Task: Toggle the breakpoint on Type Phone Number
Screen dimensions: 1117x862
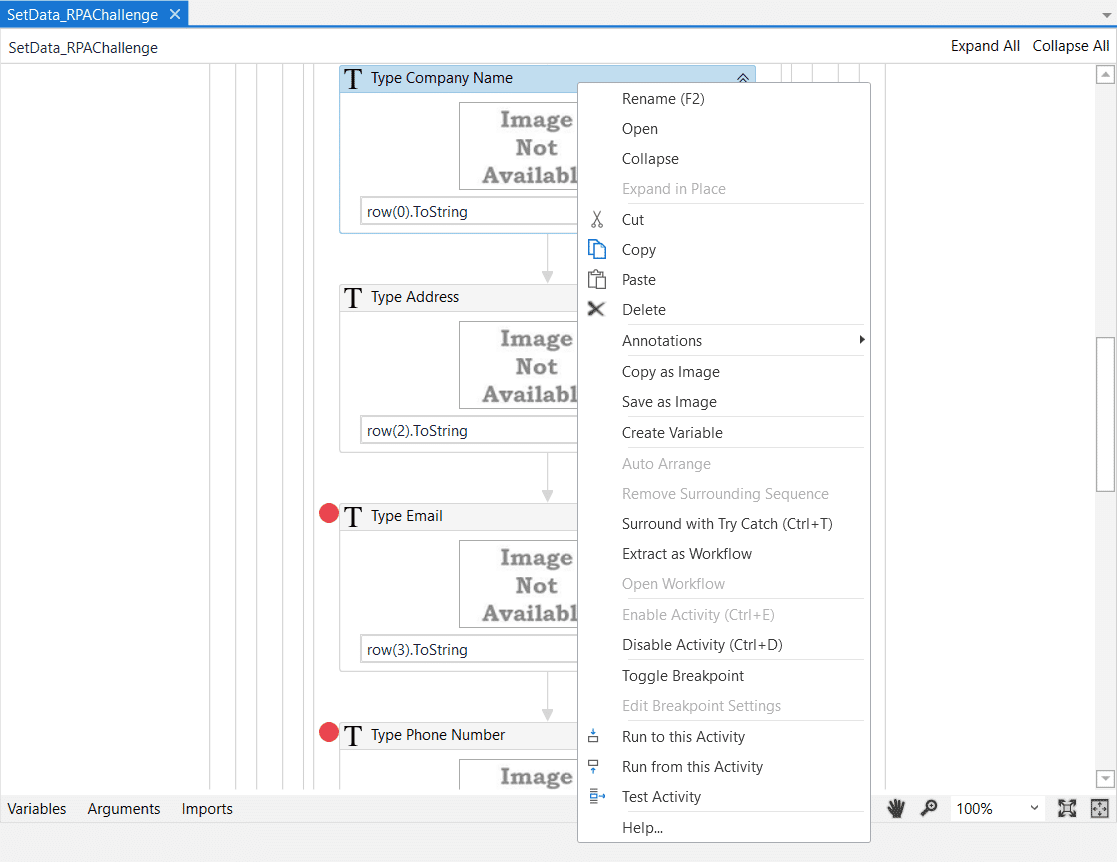Action: [x=328, y=732]
